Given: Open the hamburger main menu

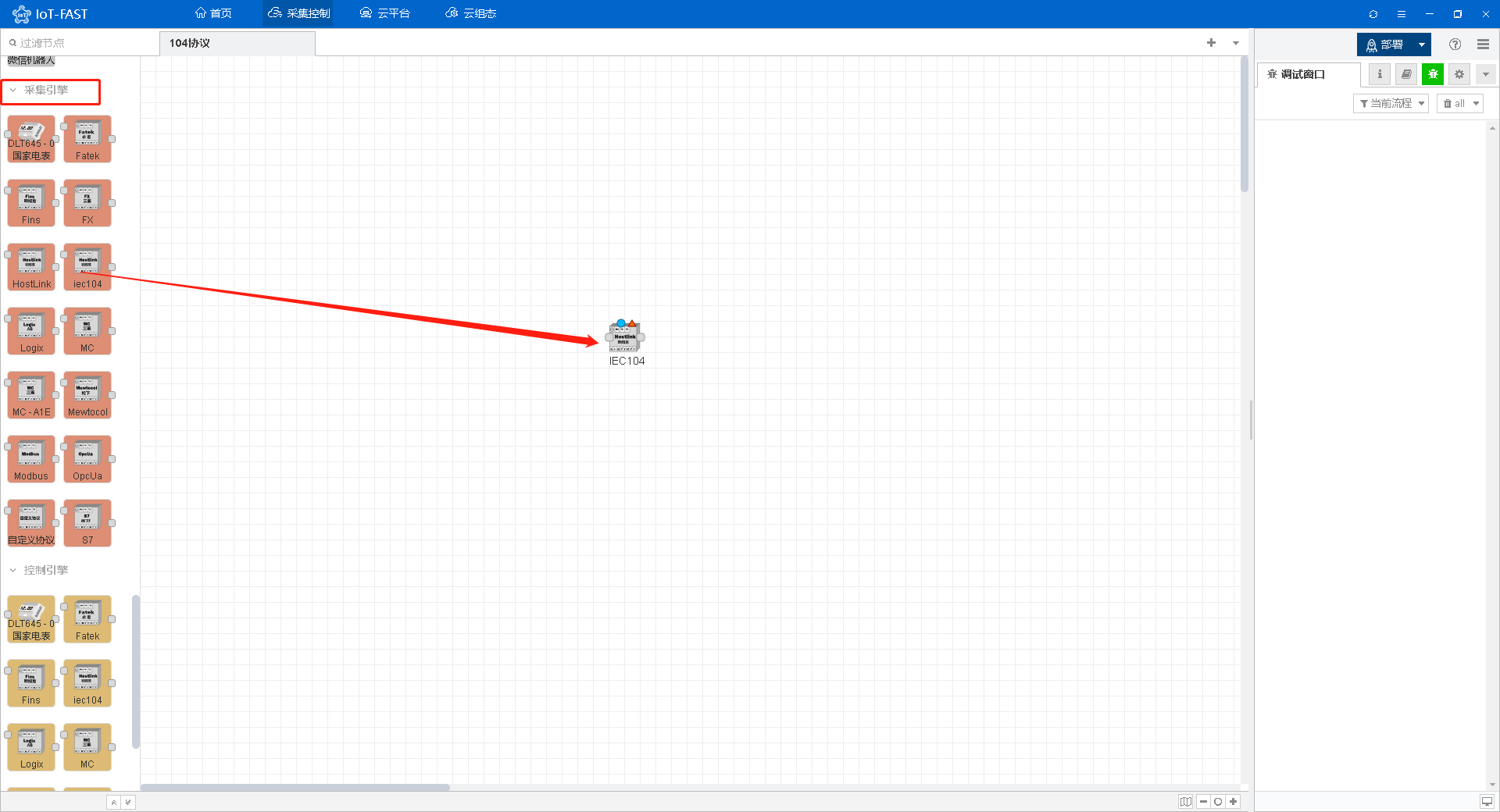Looking at the screenshot, I should click(1483, 45).
